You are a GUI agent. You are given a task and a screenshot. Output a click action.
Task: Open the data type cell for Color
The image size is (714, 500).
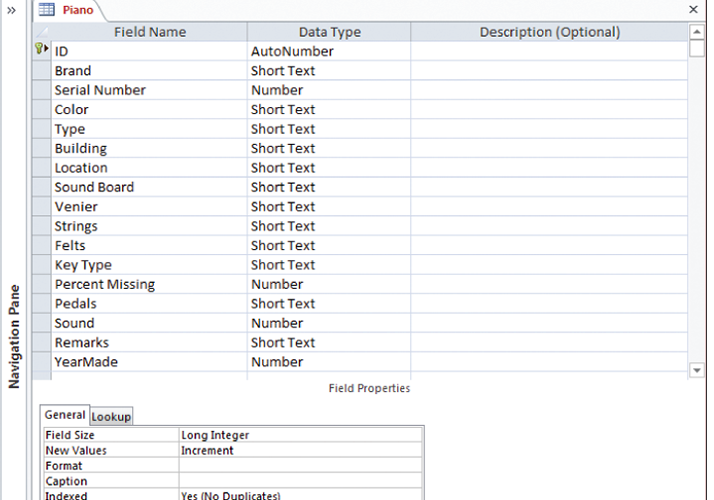(329, 109)
